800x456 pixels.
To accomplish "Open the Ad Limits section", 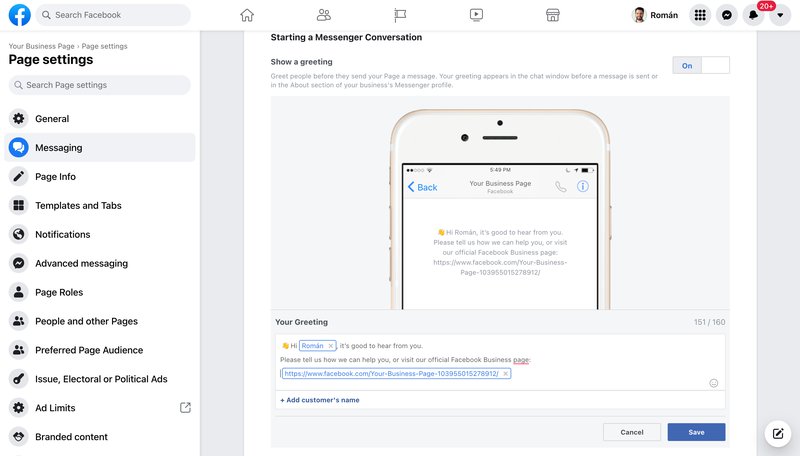I will point(99,408).
